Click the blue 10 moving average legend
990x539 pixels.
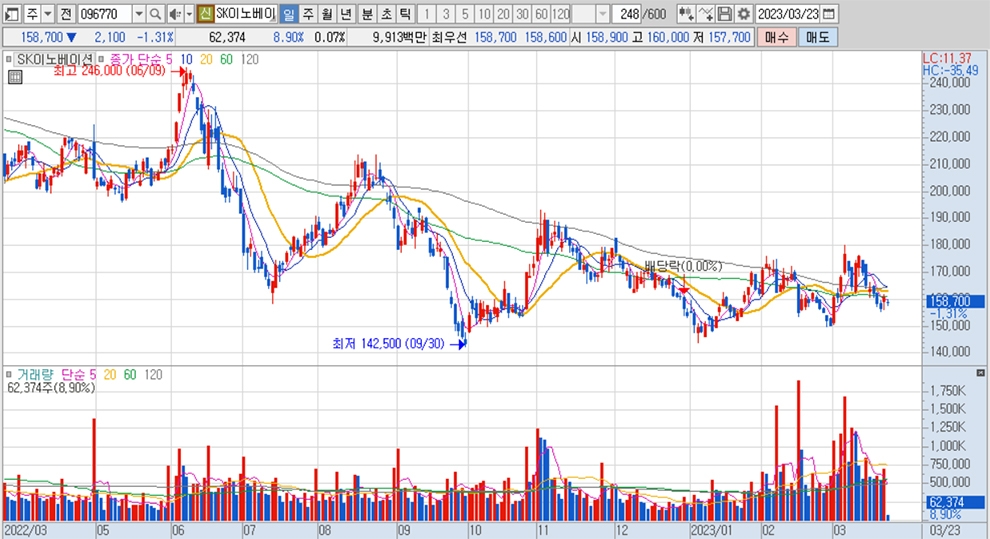point(186,59)
